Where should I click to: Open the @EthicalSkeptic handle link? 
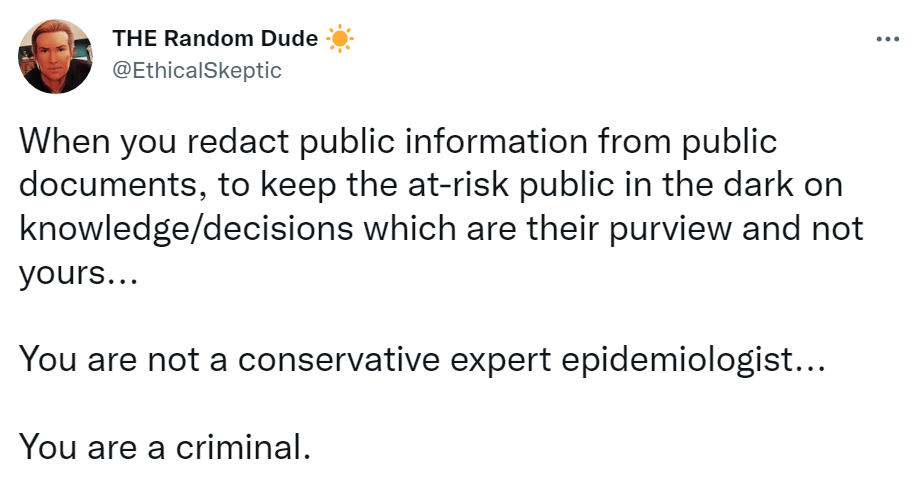point(197,70)
